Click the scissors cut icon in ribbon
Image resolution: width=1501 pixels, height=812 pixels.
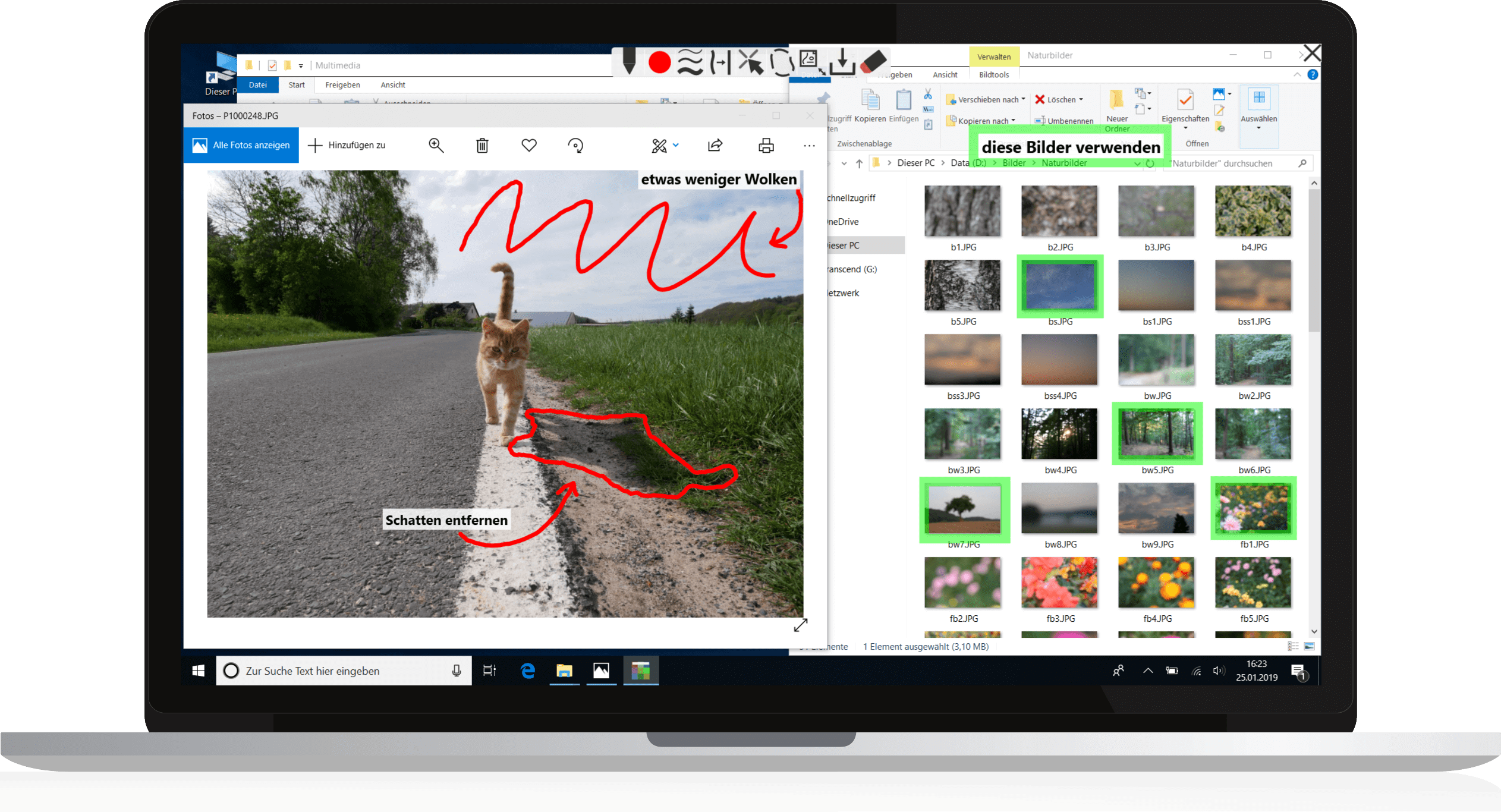pyautogui.click(x=928, y=94)
